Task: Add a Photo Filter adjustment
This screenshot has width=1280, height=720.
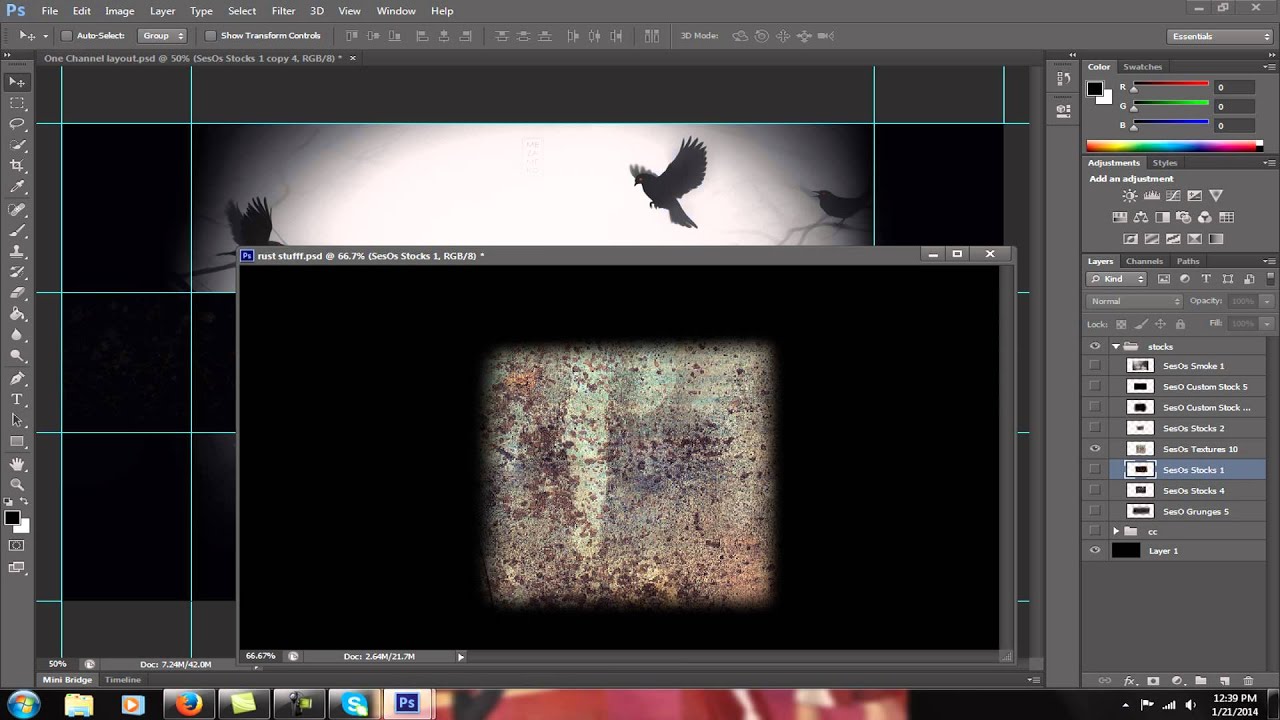Action: [1184, 217]
